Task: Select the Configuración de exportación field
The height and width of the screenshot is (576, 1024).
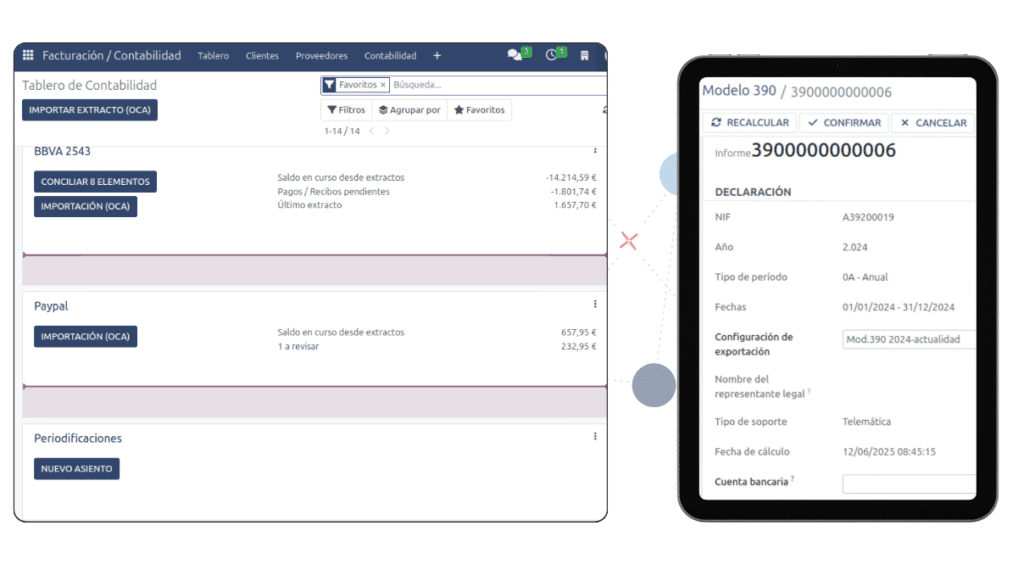Action: [x=908, y=339]
